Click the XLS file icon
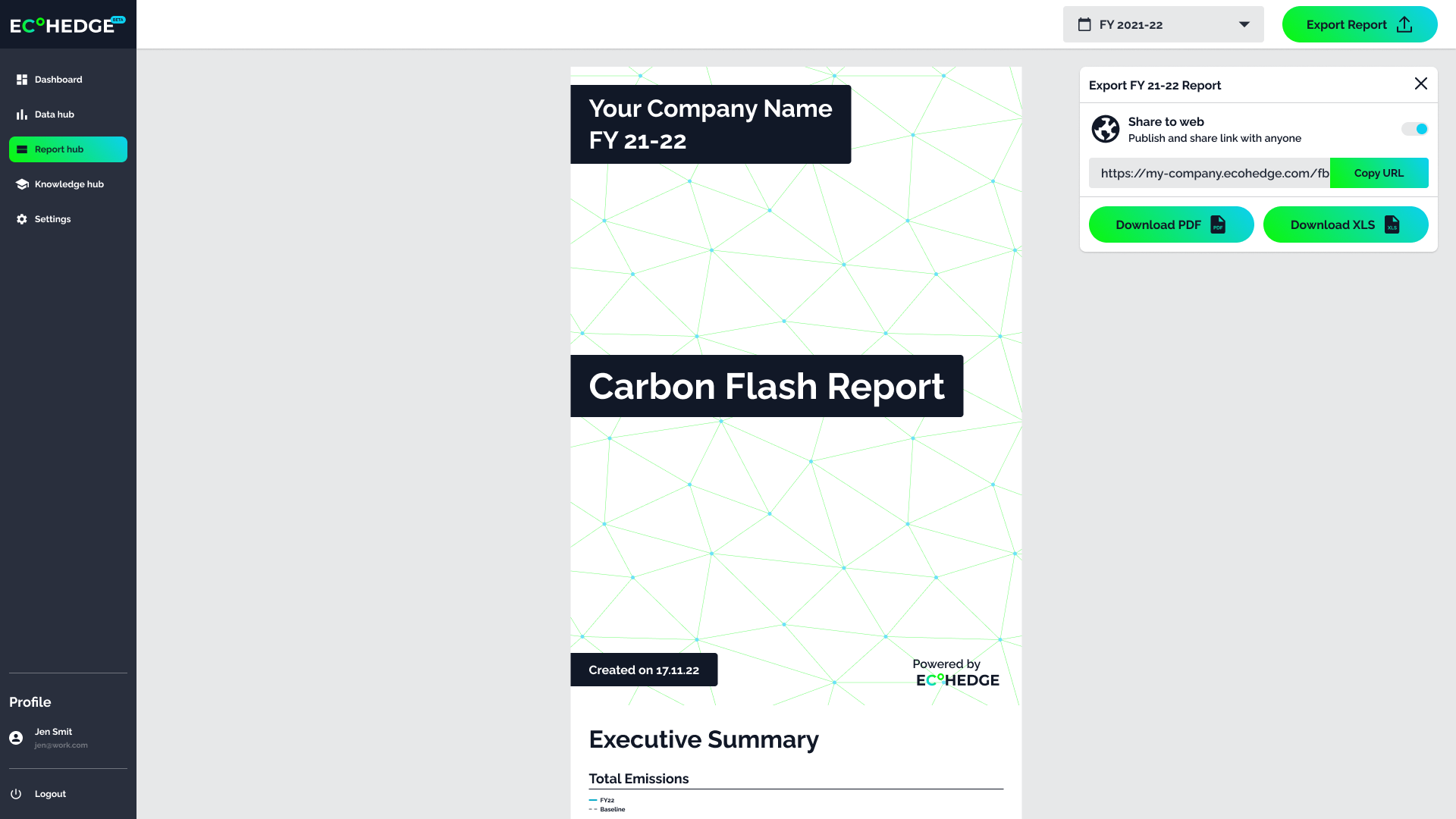 [1392, 224]
